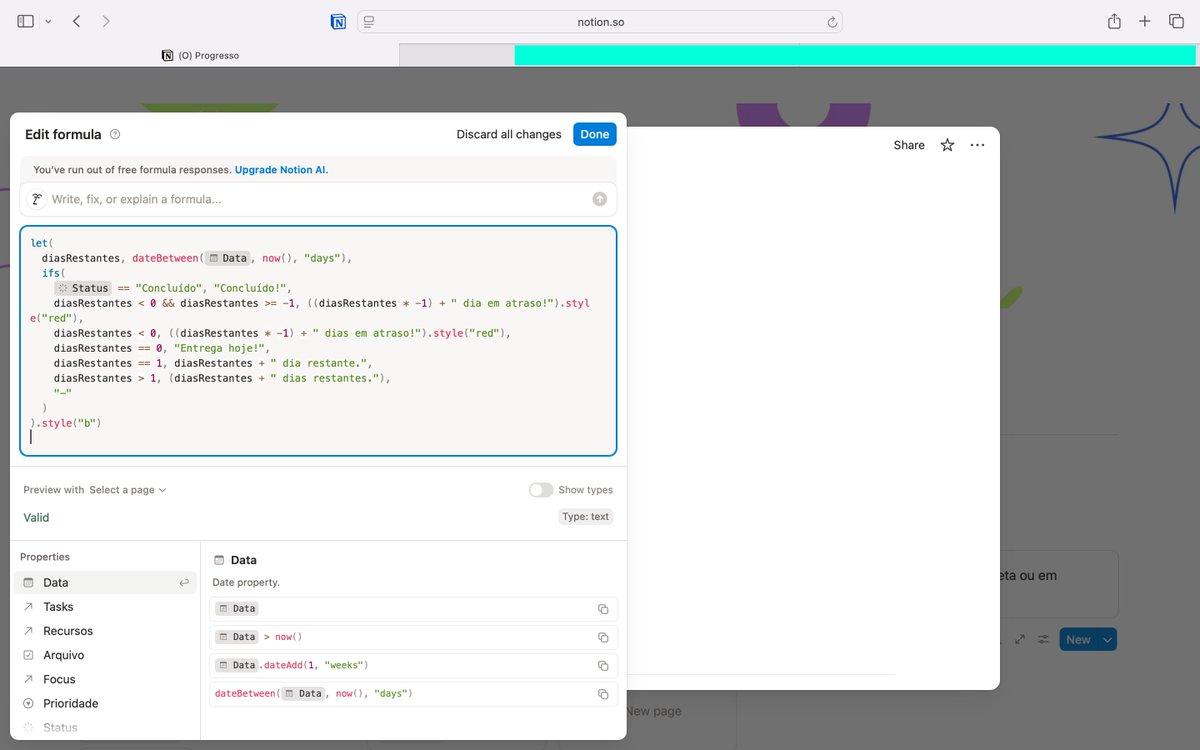The height and width of the screenshot is (750, 1200).
Task: Switch to the (O) Progresso tab
Action: pos(200,56)
